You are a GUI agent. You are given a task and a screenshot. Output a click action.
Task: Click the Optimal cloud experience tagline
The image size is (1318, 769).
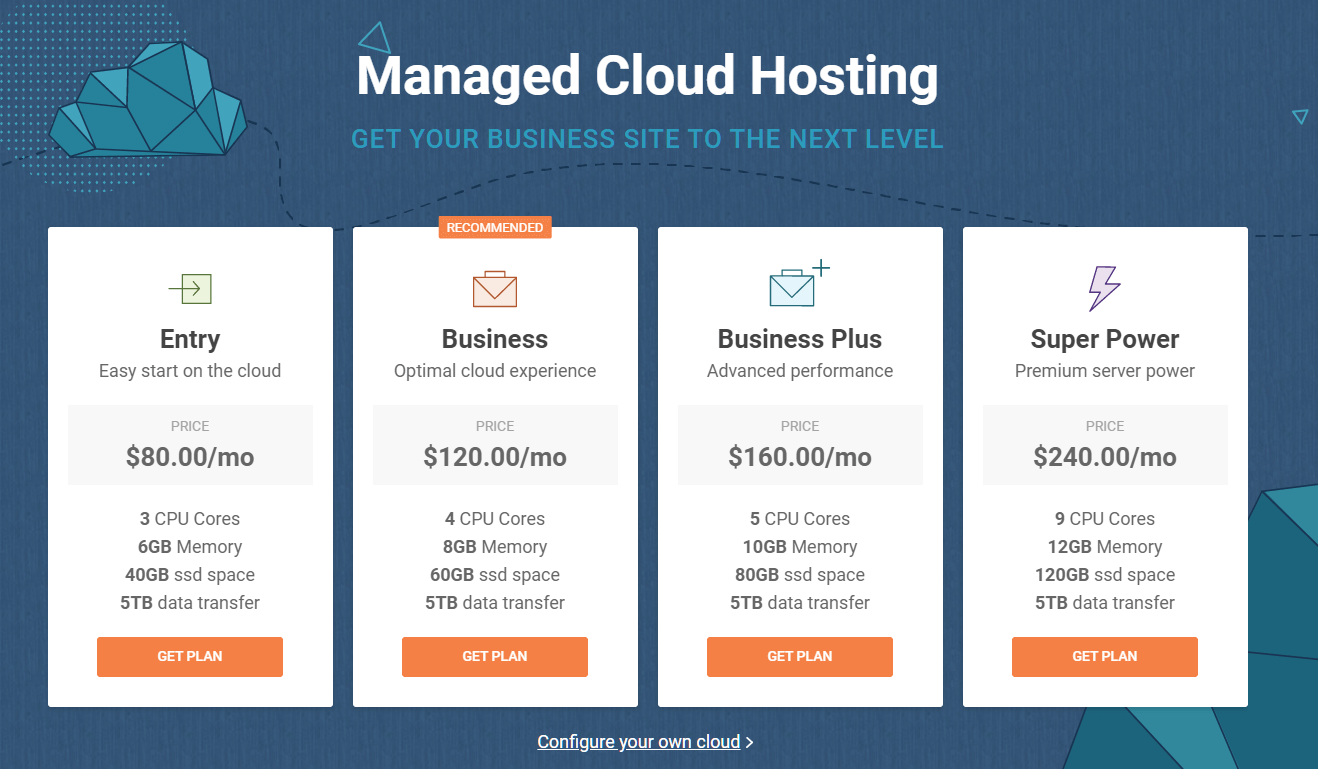coord(495,371)
